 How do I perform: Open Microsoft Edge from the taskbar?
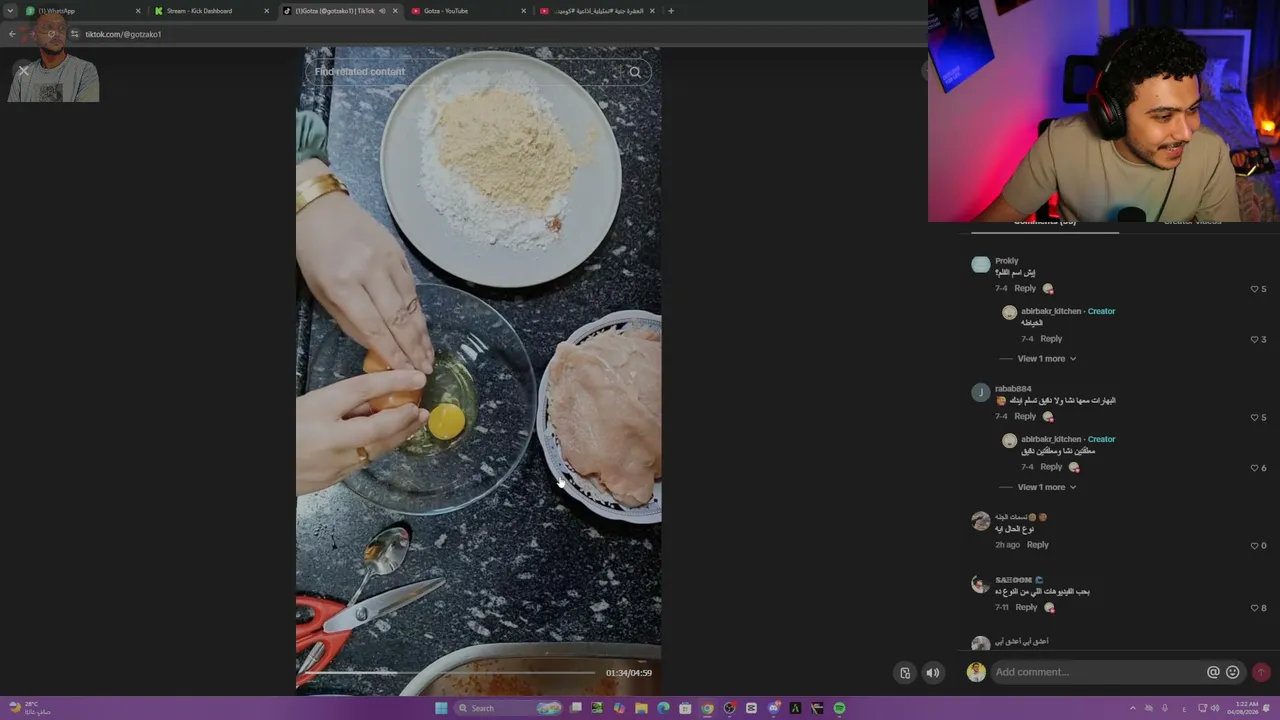[x=663, y=708]
